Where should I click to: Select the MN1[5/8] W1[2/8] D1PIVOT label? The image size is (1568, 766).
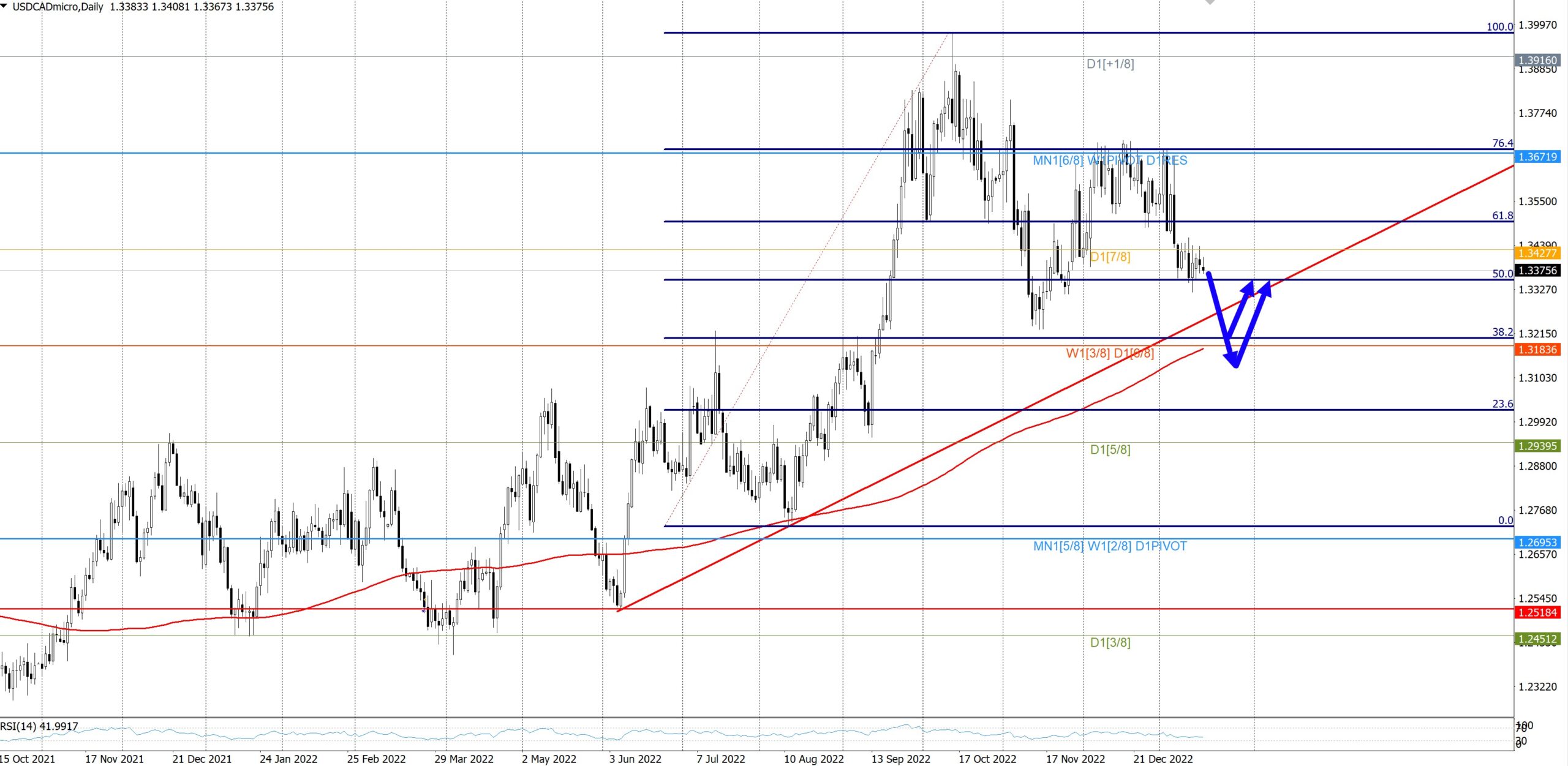coord(1109,546)
